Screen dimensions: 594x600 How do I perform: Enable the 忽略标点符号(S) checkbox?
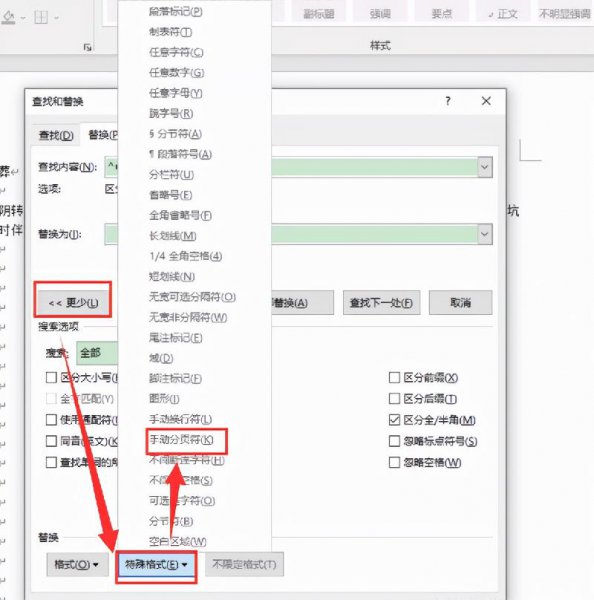(394, 441)
